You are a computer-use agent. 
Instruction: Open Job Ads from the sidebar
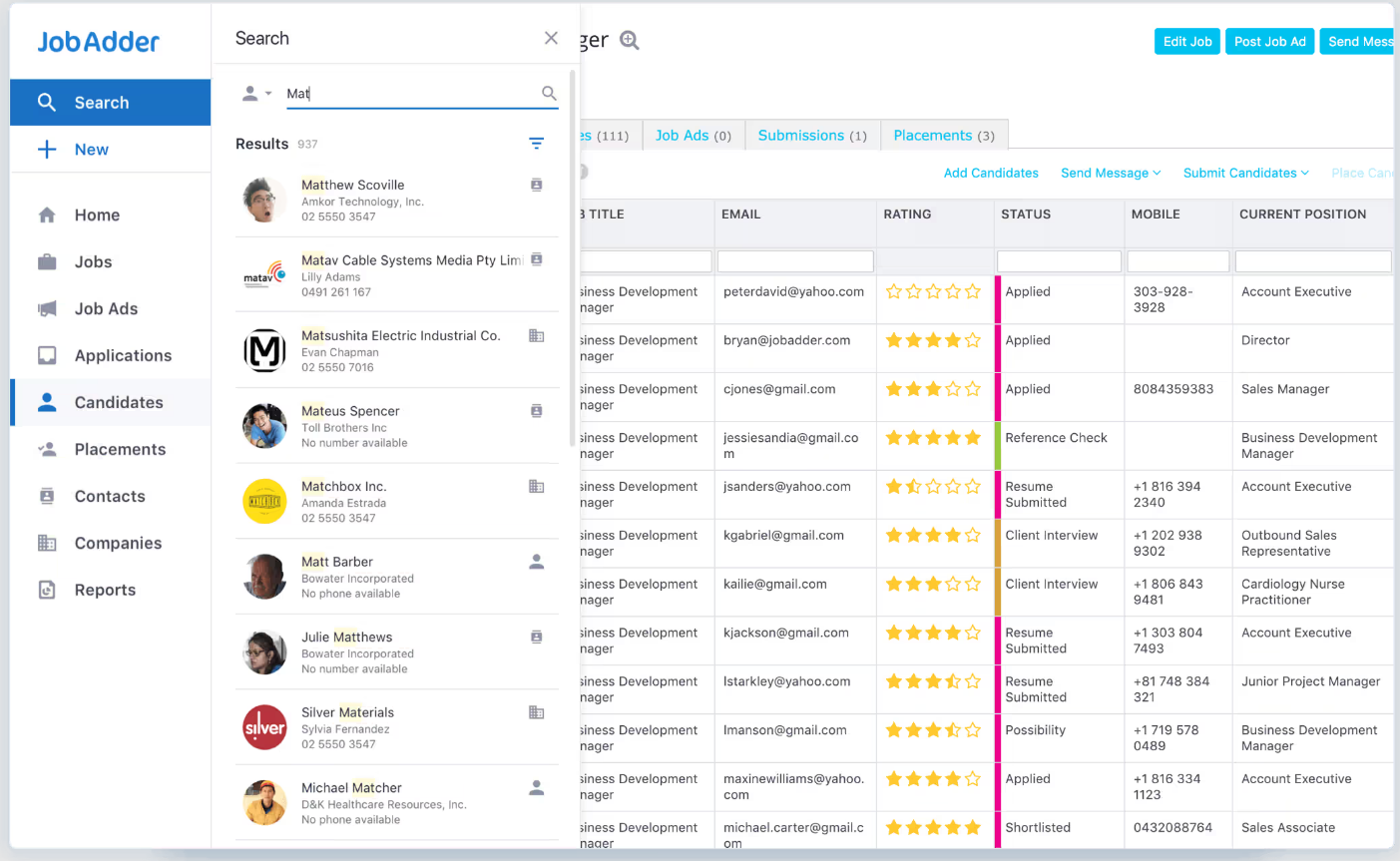(x=46, y=308)
